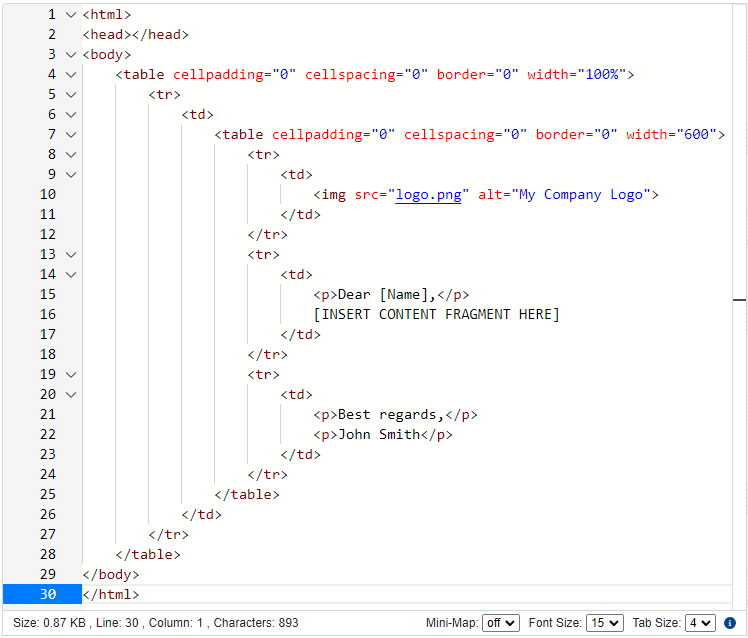This screenshot has width=748, height=638.
Task: Collapse the td fold on line 14
Action: 71,275
